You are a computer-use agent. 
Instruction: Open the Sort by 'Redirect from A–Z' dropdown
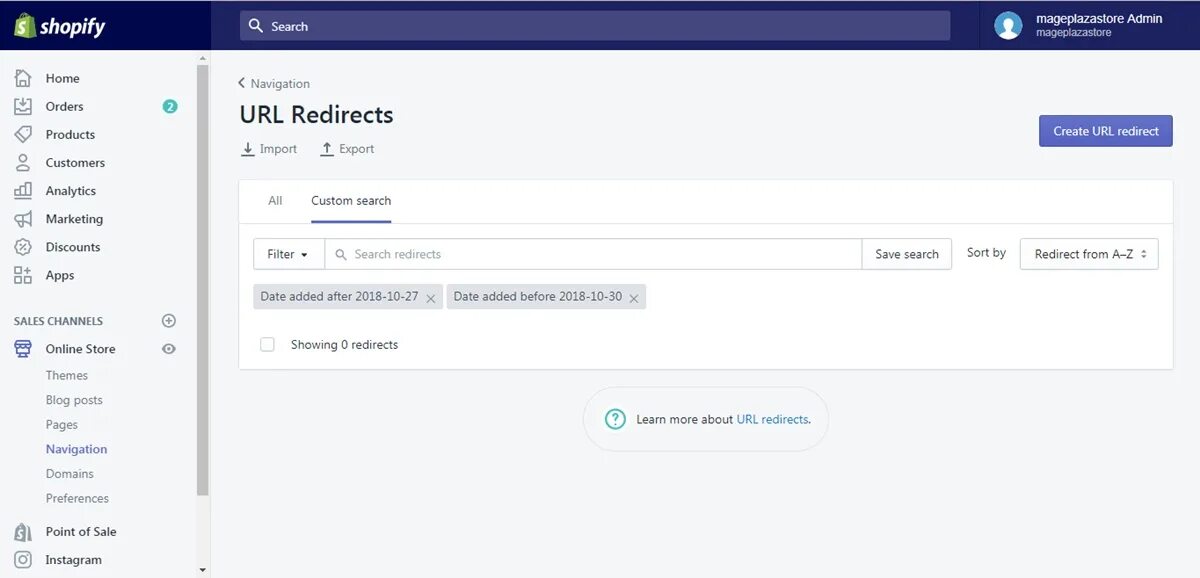[x=1089, y=254]
